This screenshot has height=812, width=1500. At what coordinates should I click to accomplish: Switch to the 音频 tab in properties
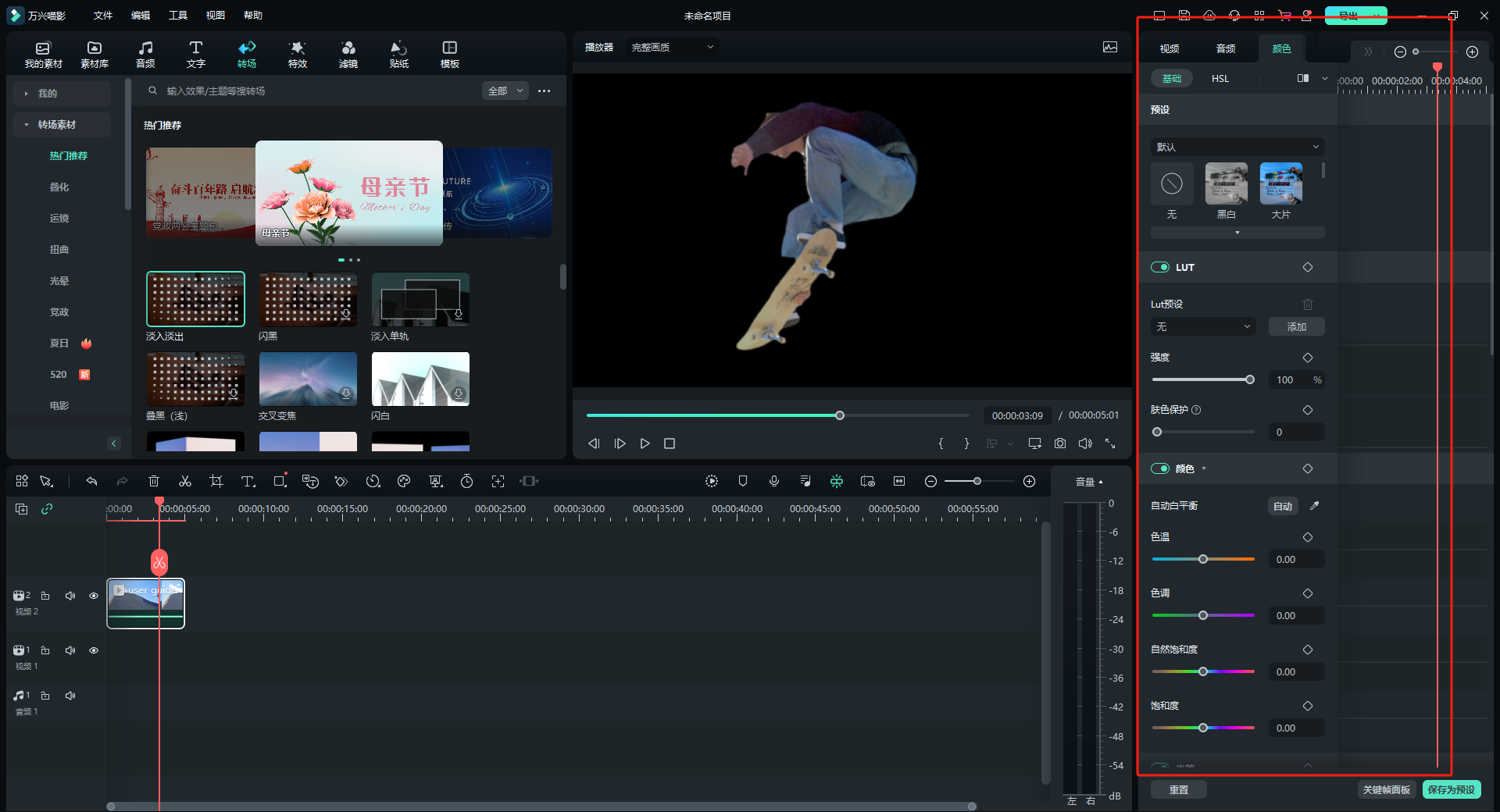coord(1225,48)
